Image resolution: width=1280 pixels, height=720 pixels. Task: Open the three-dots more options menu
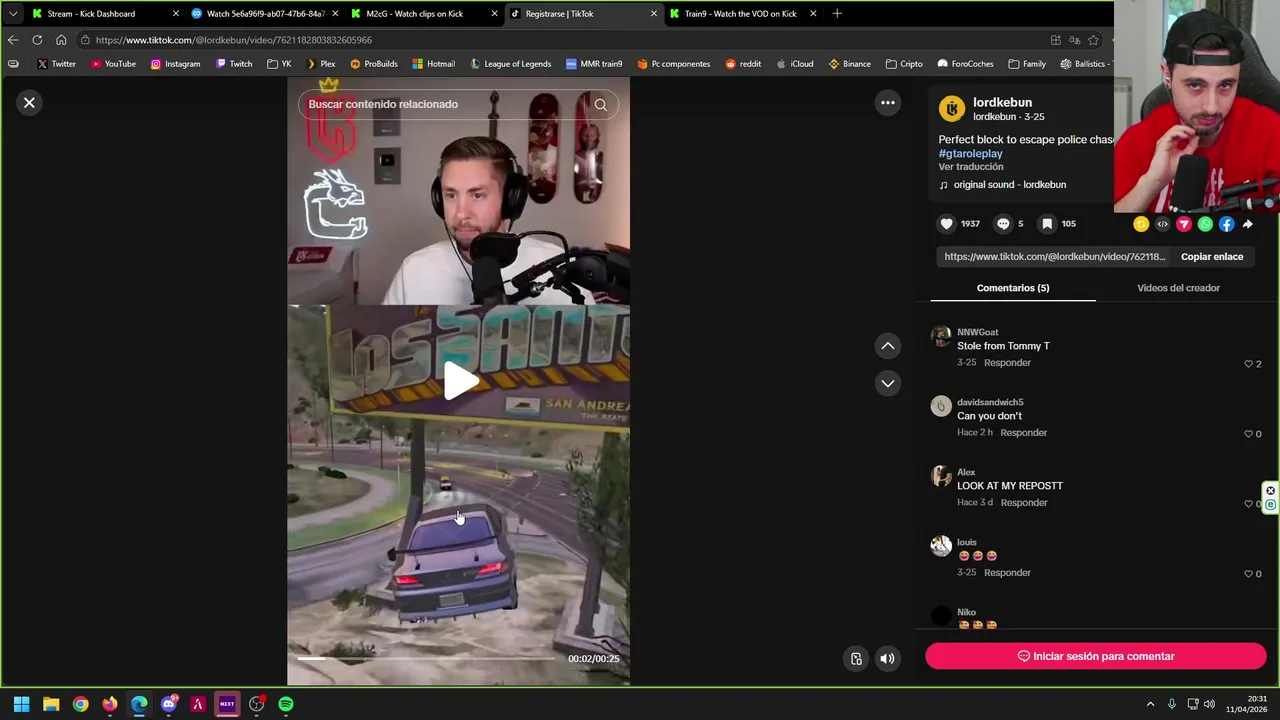[887, 102]
